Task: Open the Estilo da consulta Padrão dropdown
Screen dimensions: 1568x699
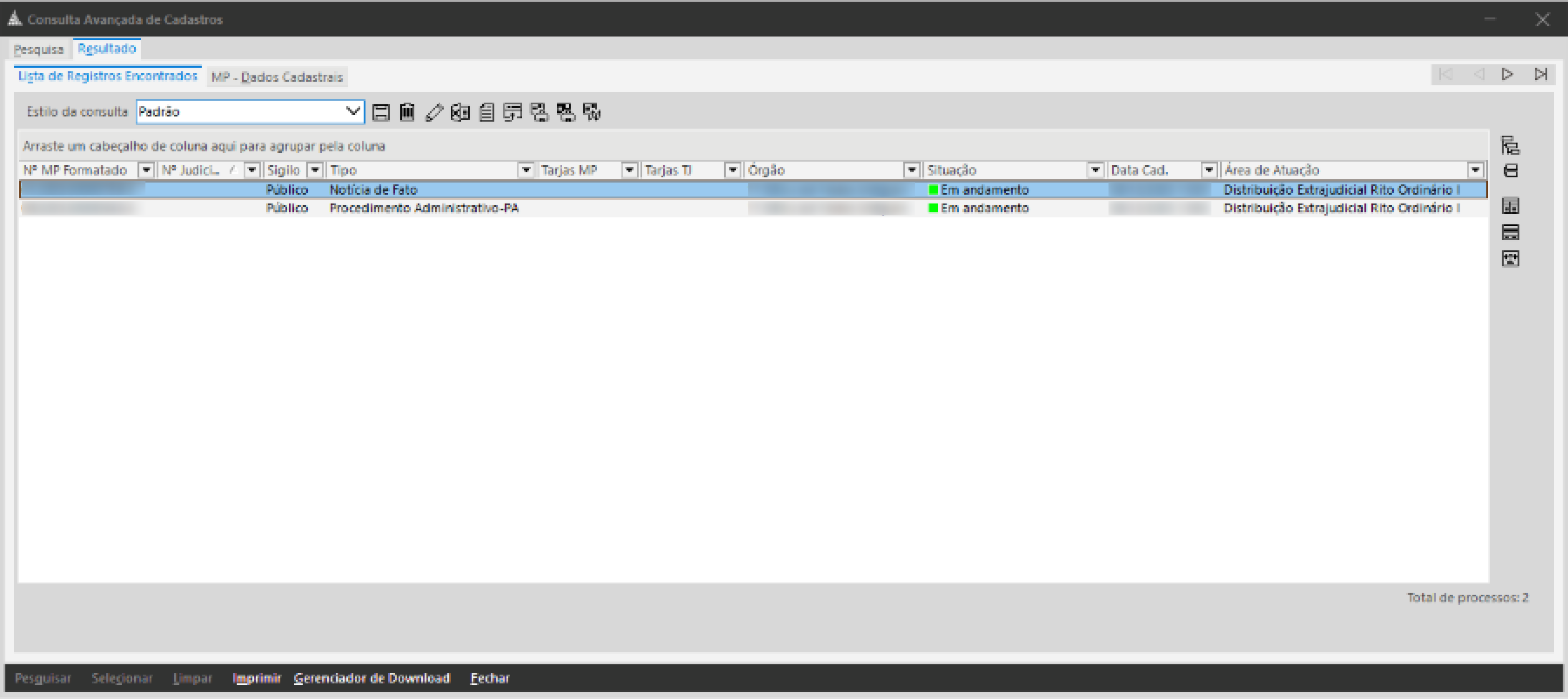Action: (x=352, y=111)
